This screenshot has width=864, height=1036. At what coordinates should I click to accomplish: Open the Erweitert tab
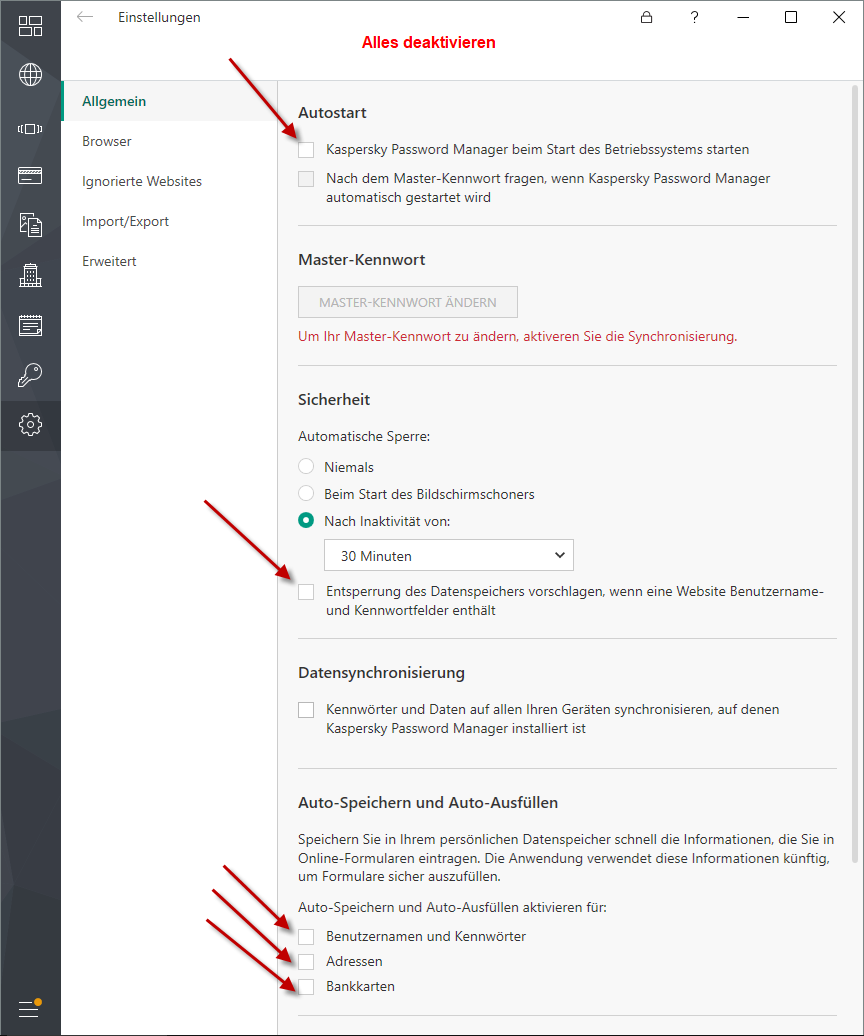pos(169,261)
